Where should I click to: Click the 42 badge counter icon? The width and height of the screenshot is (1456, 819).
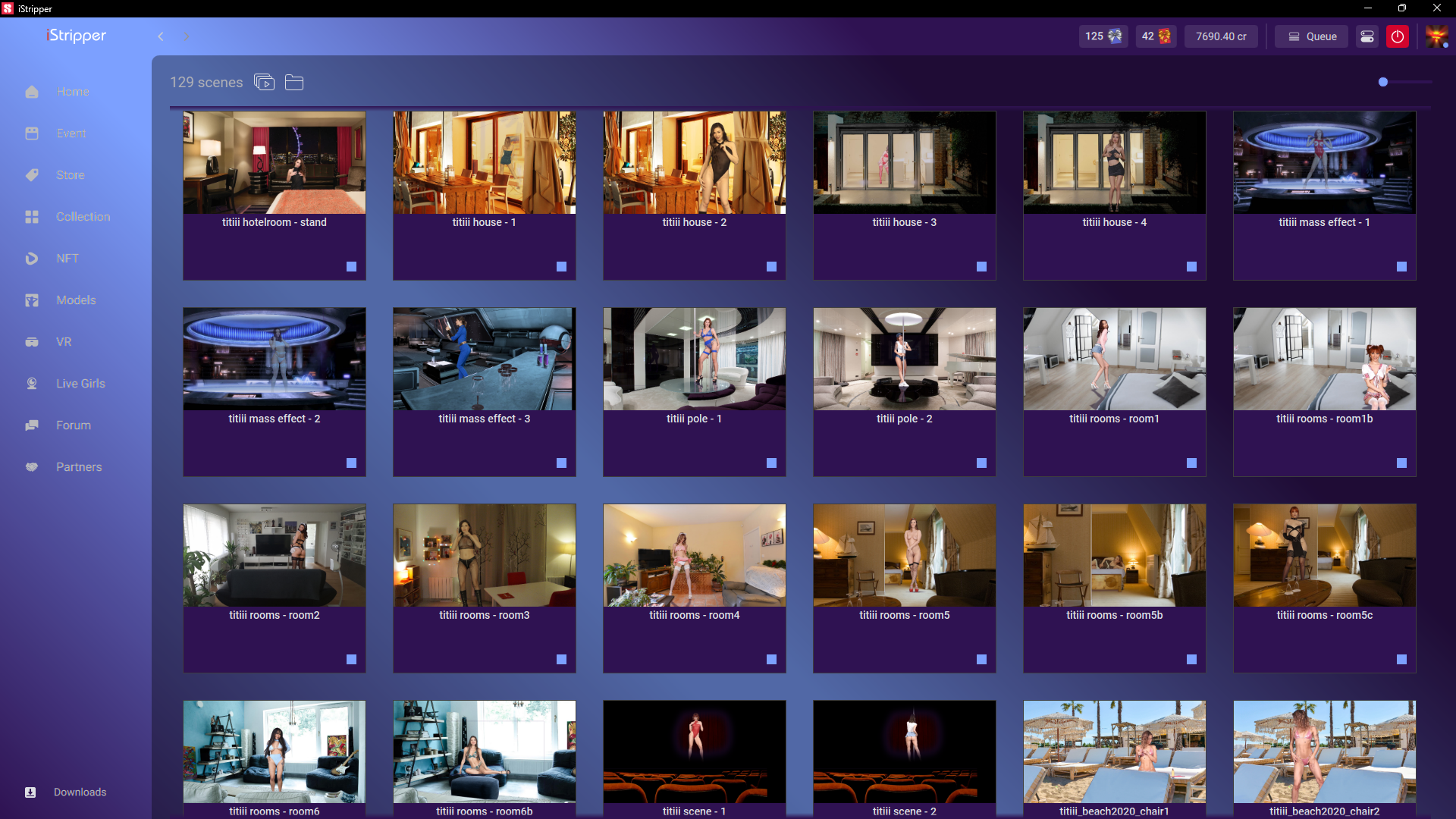pyautogui.click(x=1156, y=36)
